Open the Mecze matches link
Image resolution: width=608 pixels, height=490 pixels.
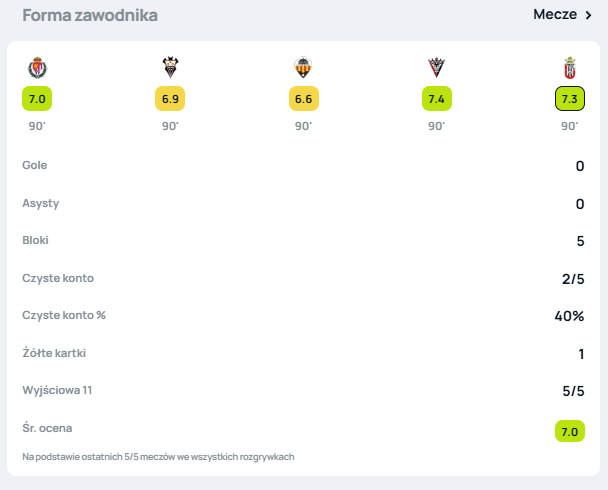[x=555, y=15]
